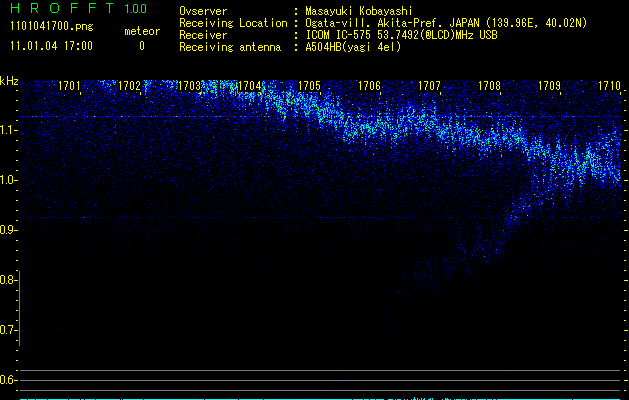Select the 1703 time marker

pos(189,86)
